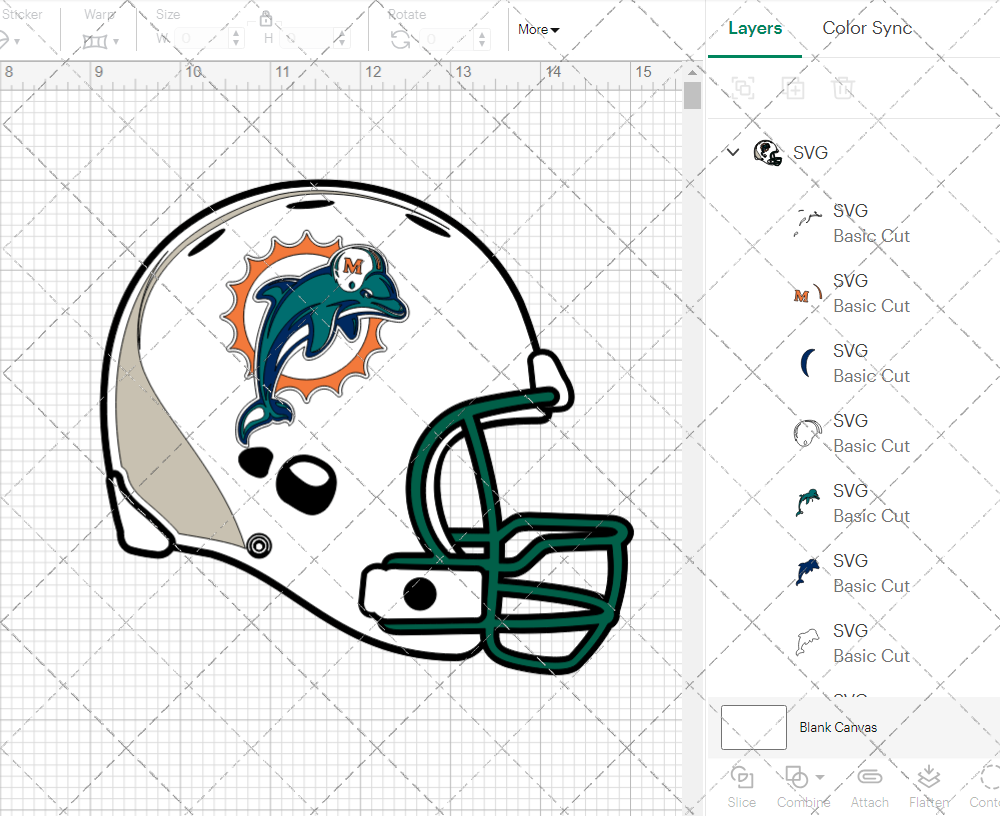1000x816 pixels.
Task: Click the Blank Canvas swatch
Action: (754, 727)
